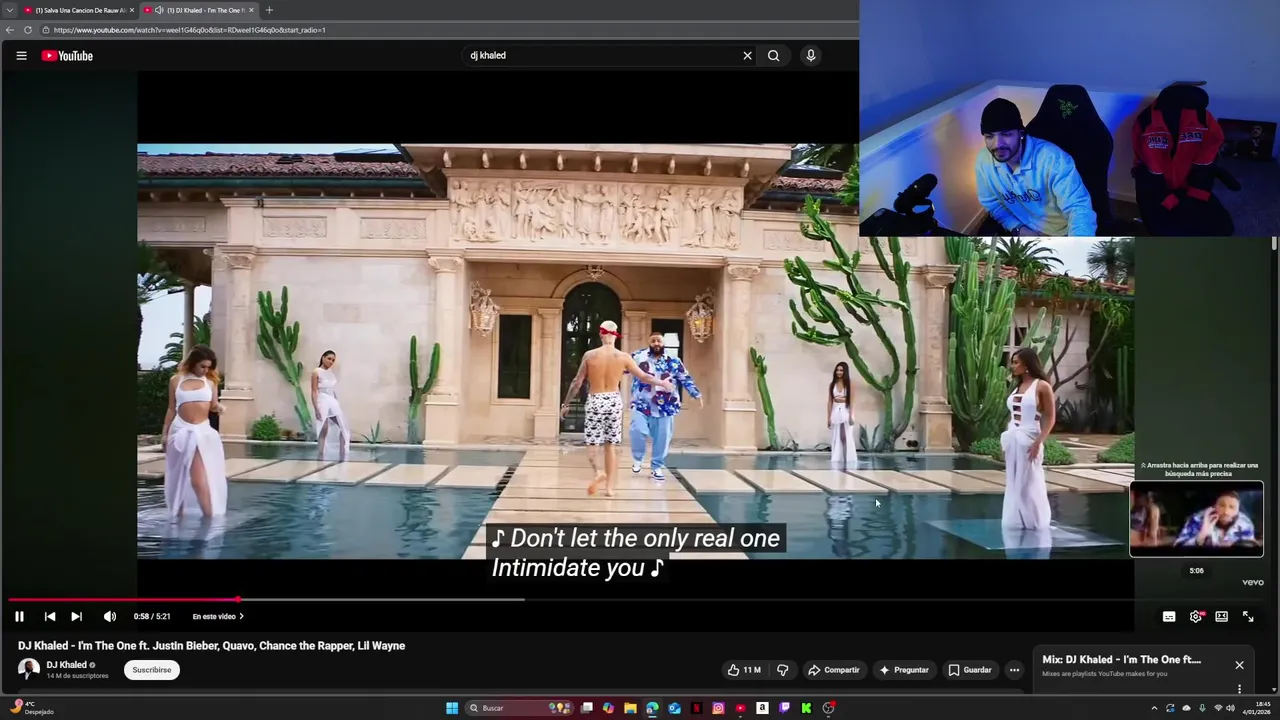This screenshot has height=720, width=1280.
Task: Open a new browser tab
Action: 269,10
